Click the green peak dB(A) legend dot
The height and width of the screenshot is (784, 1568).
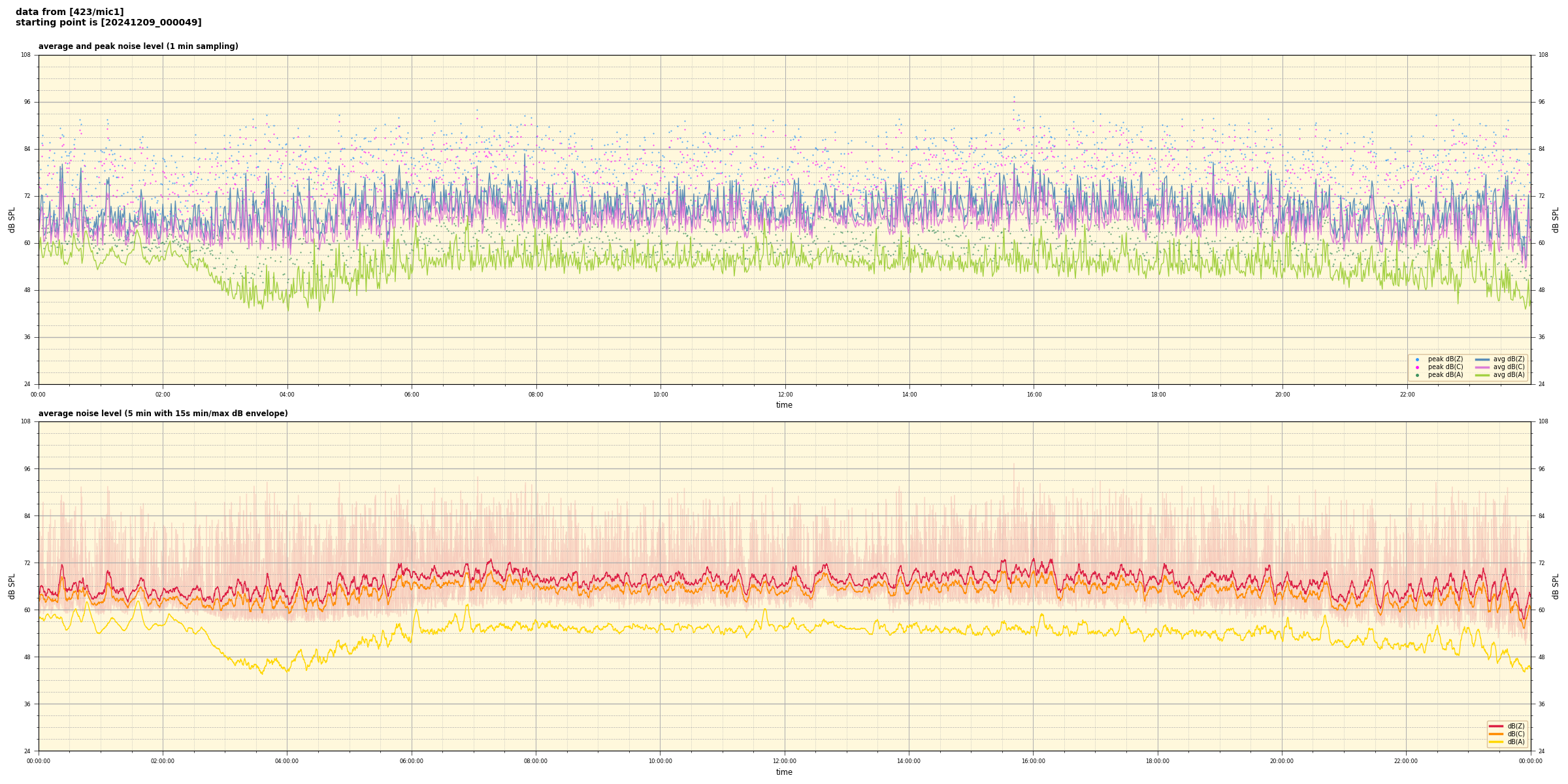point(1417,375)
